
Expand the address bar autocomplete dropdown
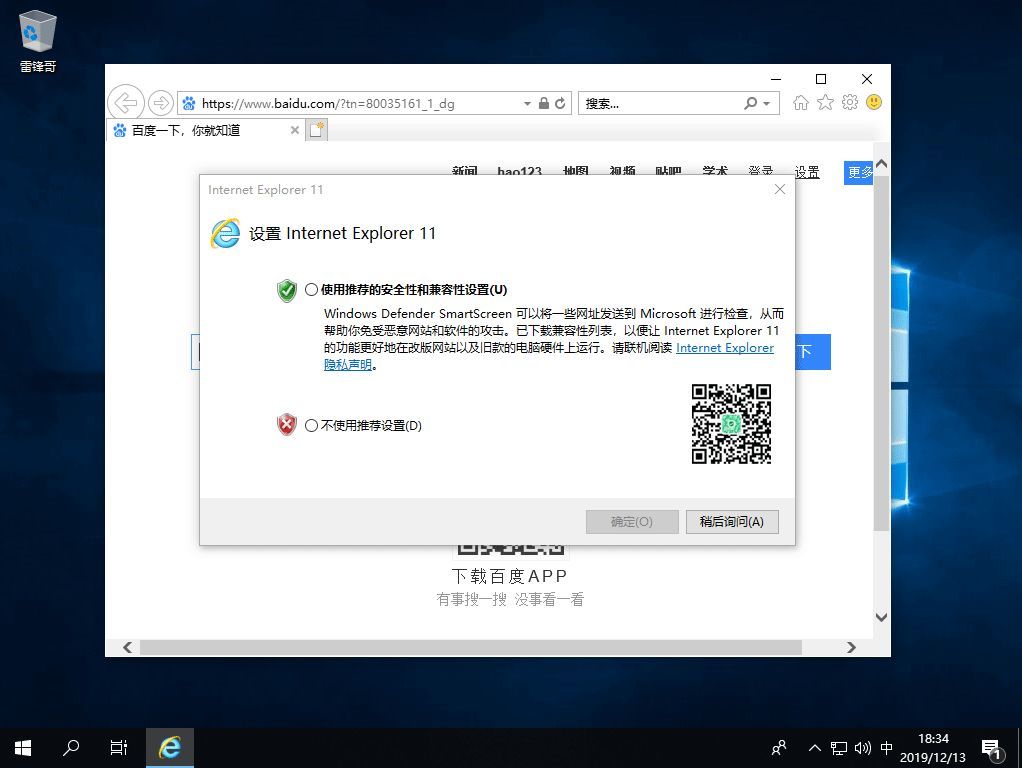(527, 103)
